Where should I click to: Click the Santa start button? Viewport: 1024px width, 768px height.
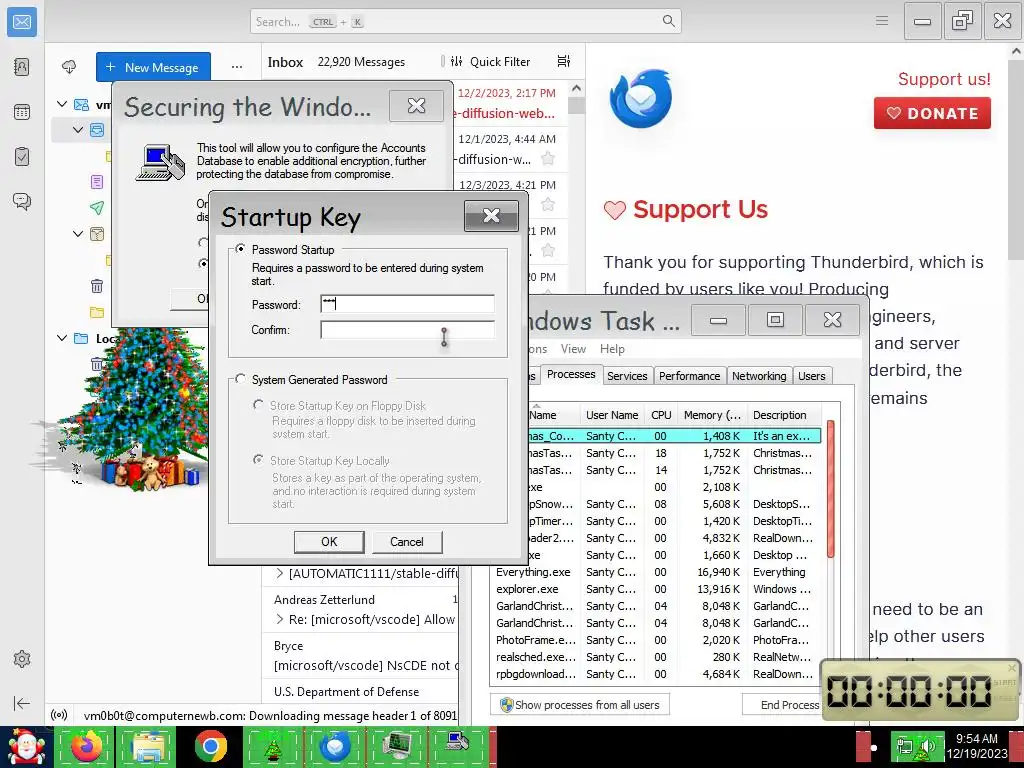pyautogui.click(x=25, y=746)
